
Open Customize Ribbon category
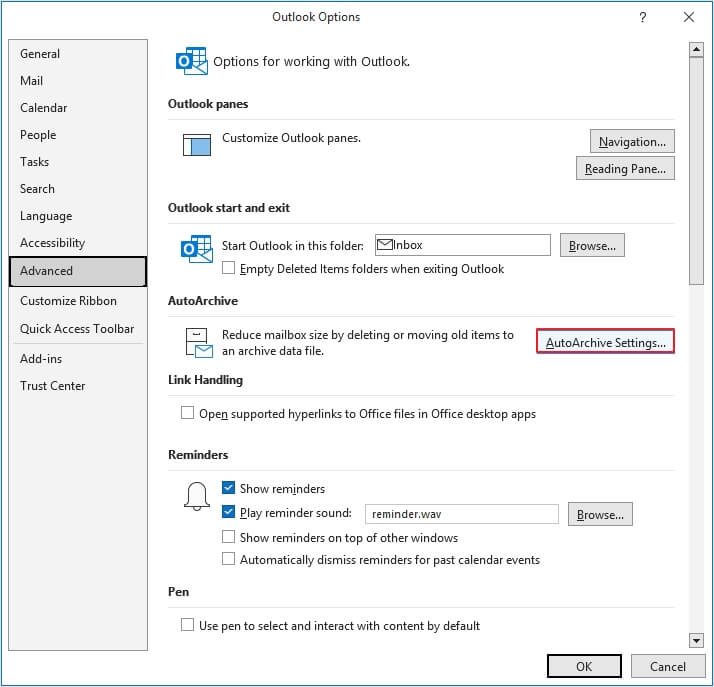click(78, 301)
